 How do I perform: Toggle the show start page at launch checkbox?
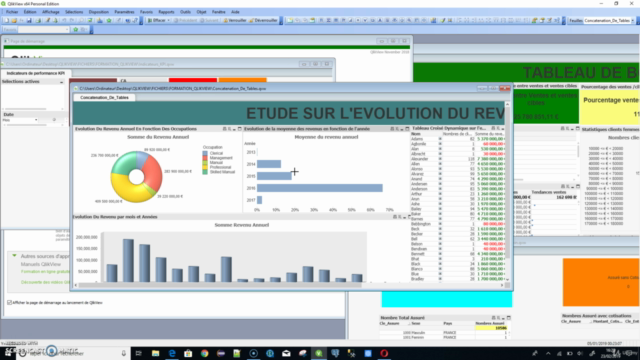click(9, 302)
